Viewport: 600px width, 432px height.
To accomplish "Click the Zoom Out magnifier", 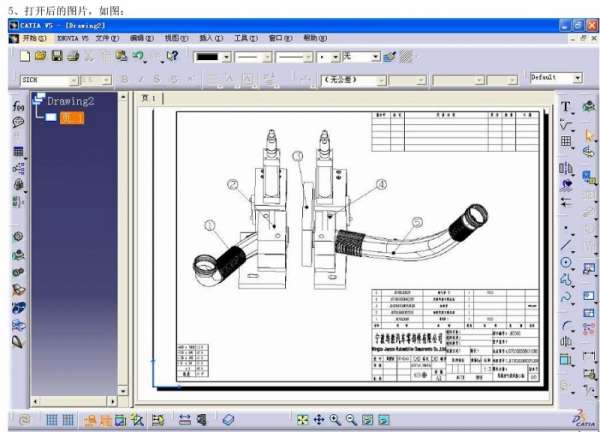I will click(x=351, y=420).
